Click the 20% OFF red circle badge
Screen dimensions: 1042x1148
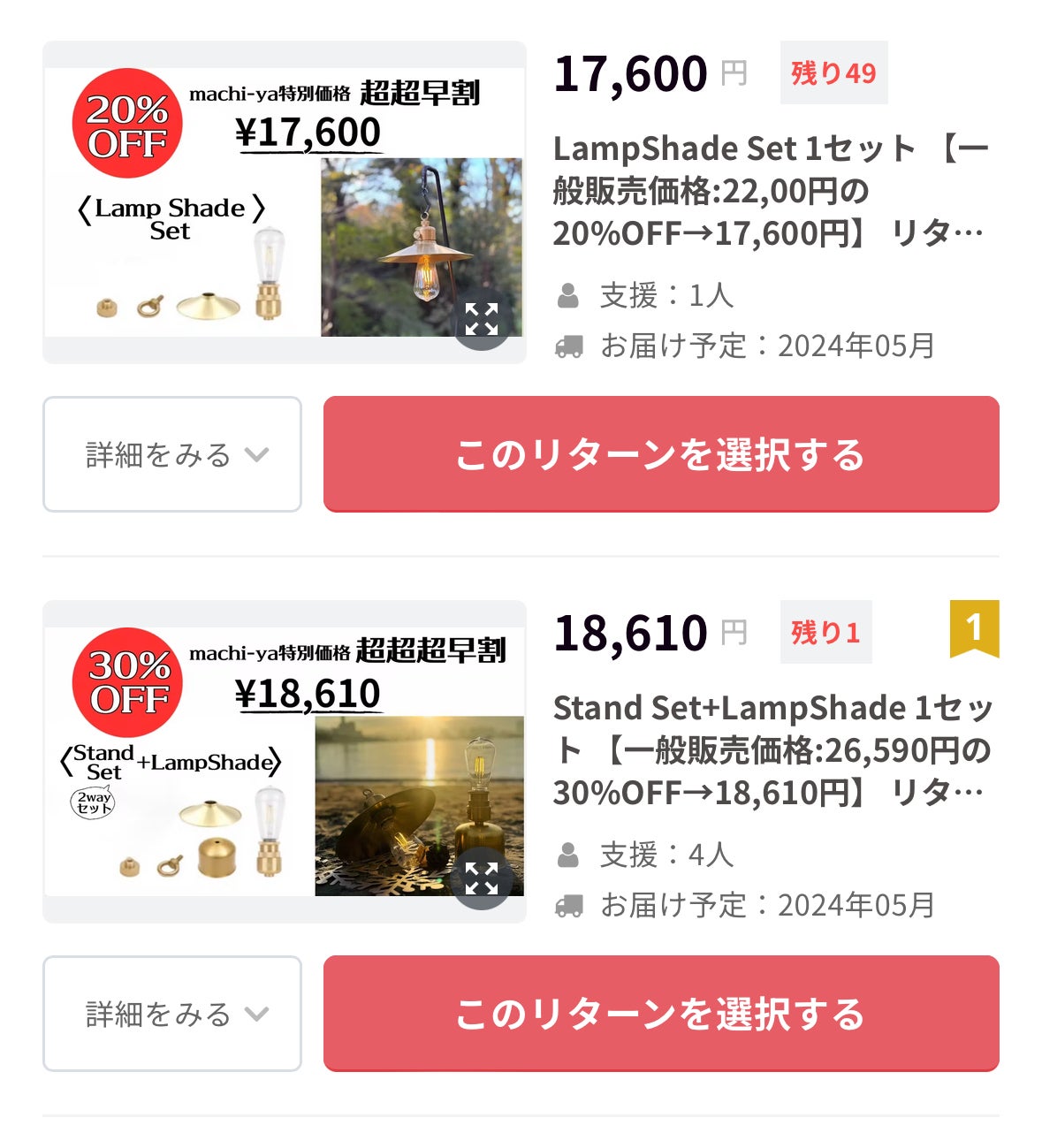(127, 124)
